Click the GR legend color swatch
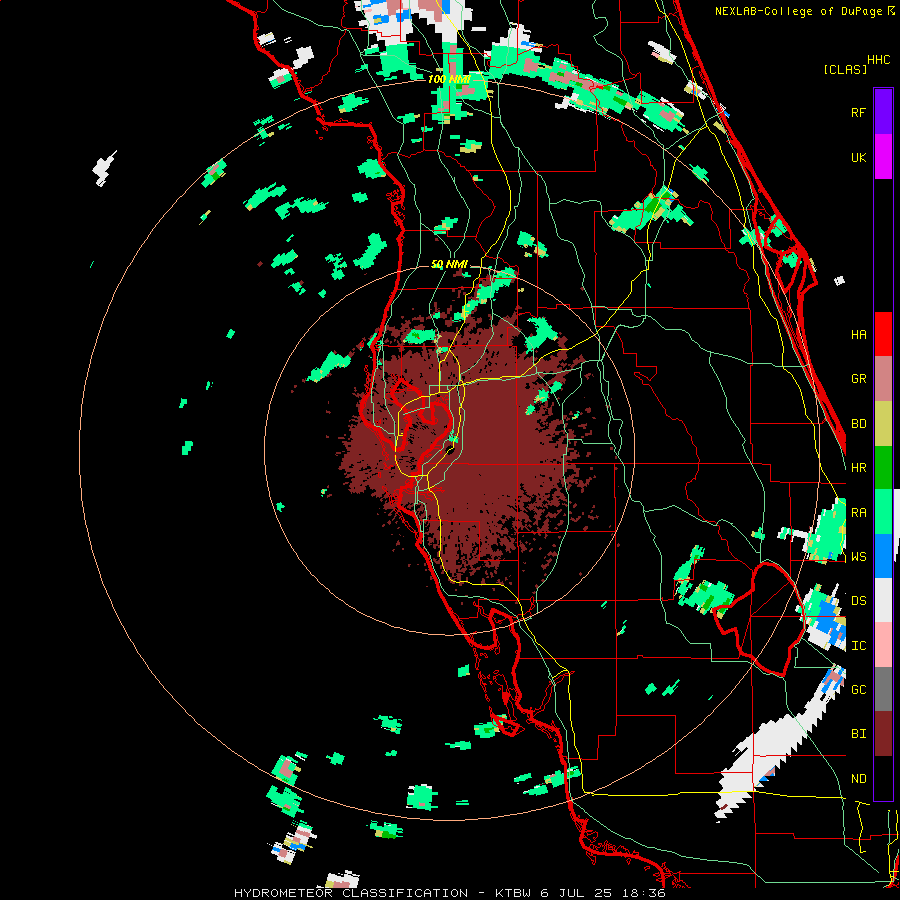This screenshot has width=900, height=900. [883, 379]
